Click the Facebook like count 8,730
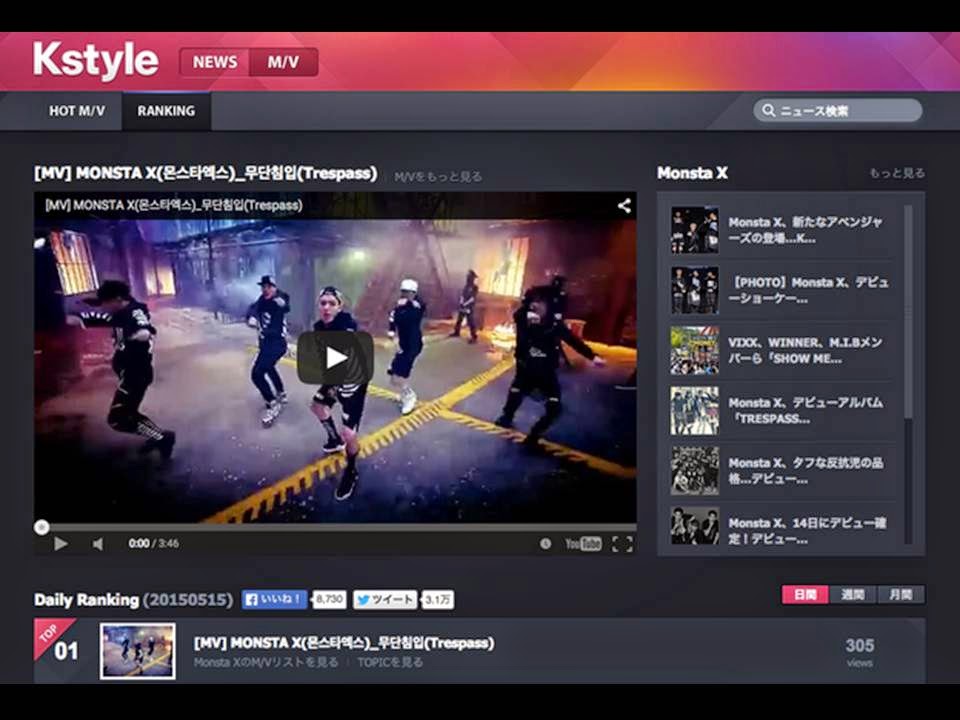The width and height of the screenshot is (960, 720). click(x=329, y=599)
